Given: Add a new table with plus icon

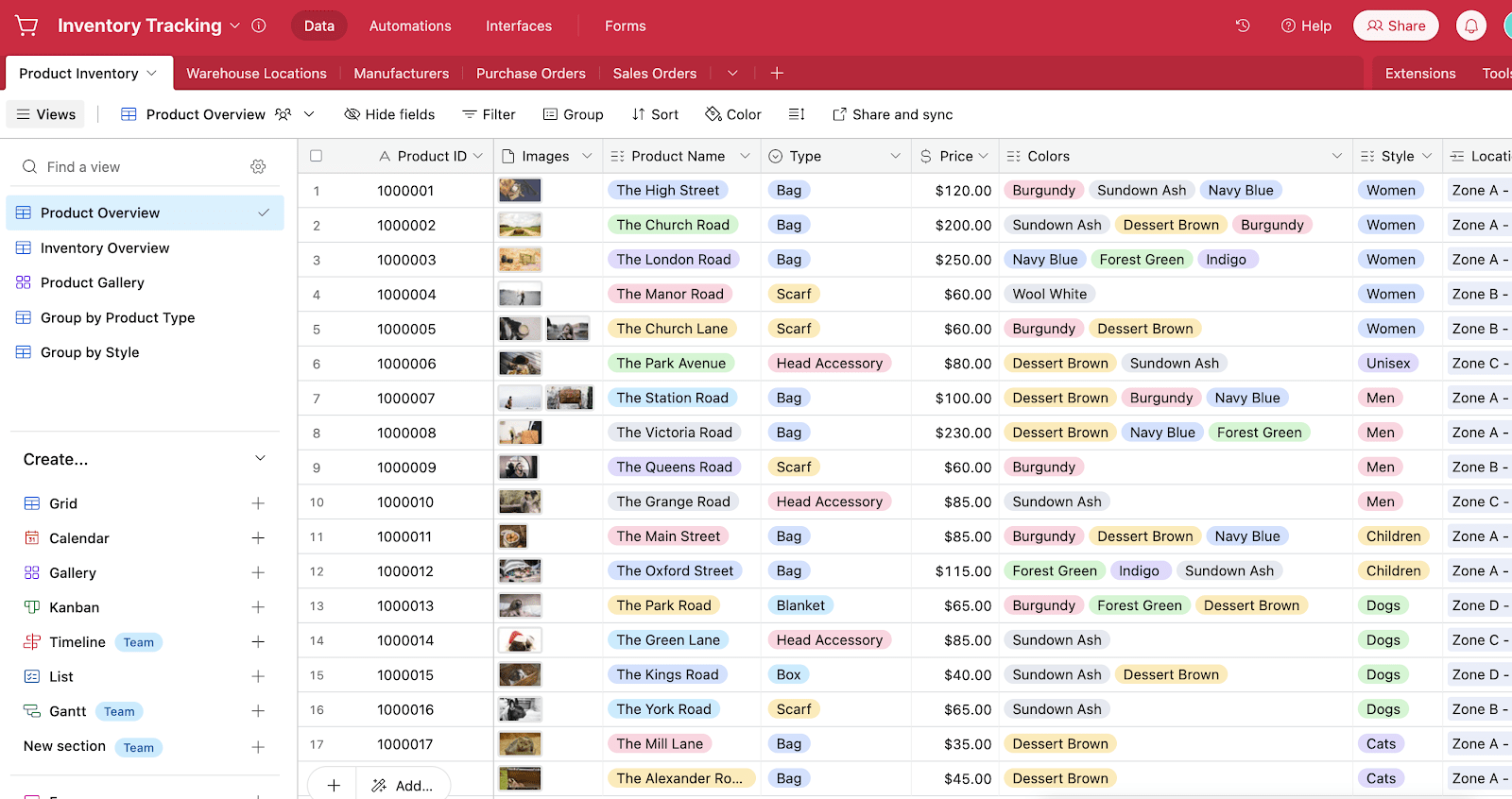Looking at the screenshot, I should 777,73.
